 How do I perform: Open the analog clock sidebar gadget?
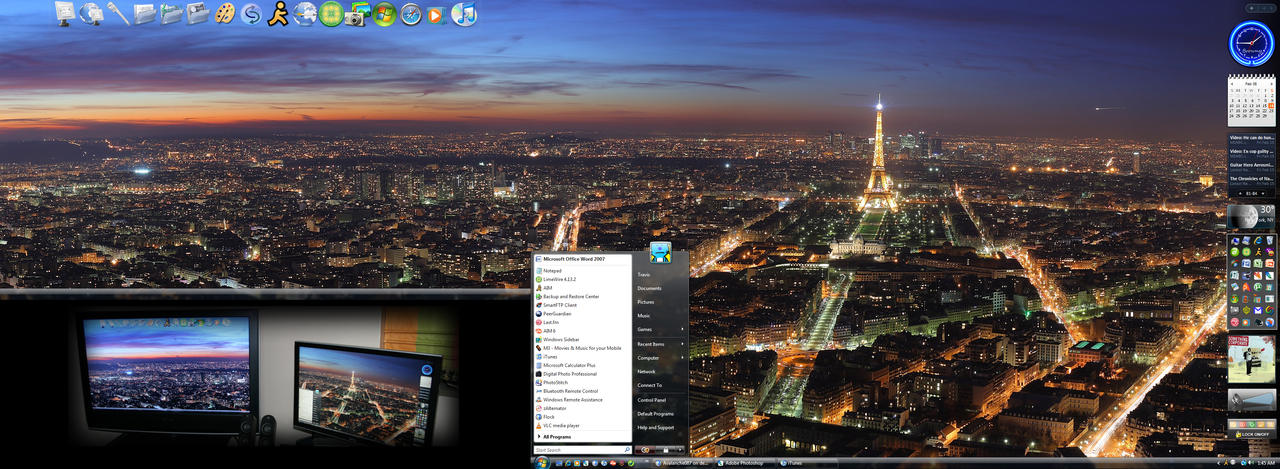(1252, 44)
